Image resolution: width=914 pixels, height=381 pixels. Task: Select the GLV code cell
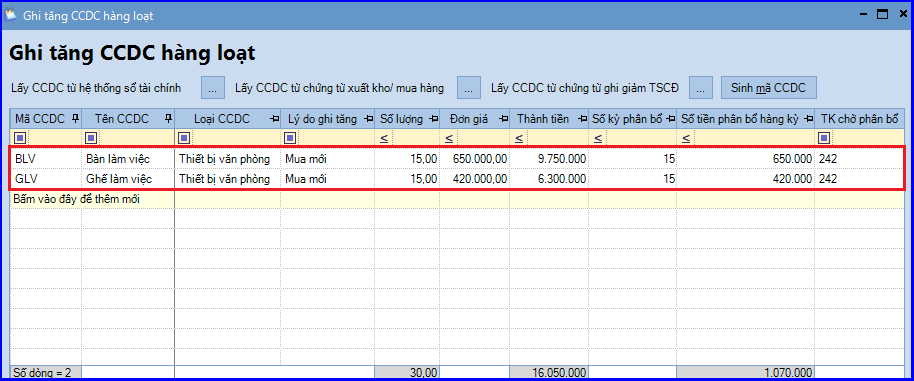[x=46, y=179]
